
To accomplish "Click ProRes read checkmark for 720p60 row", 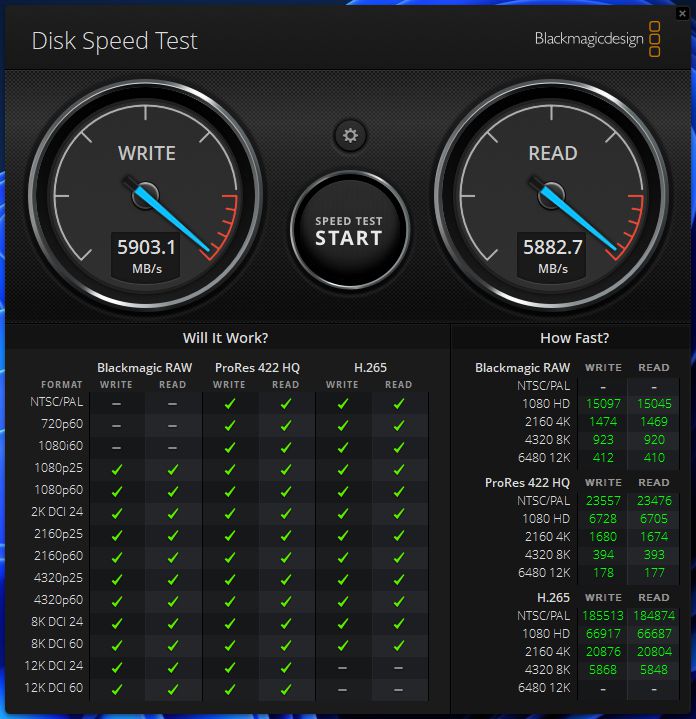I will tap(286, 426).
